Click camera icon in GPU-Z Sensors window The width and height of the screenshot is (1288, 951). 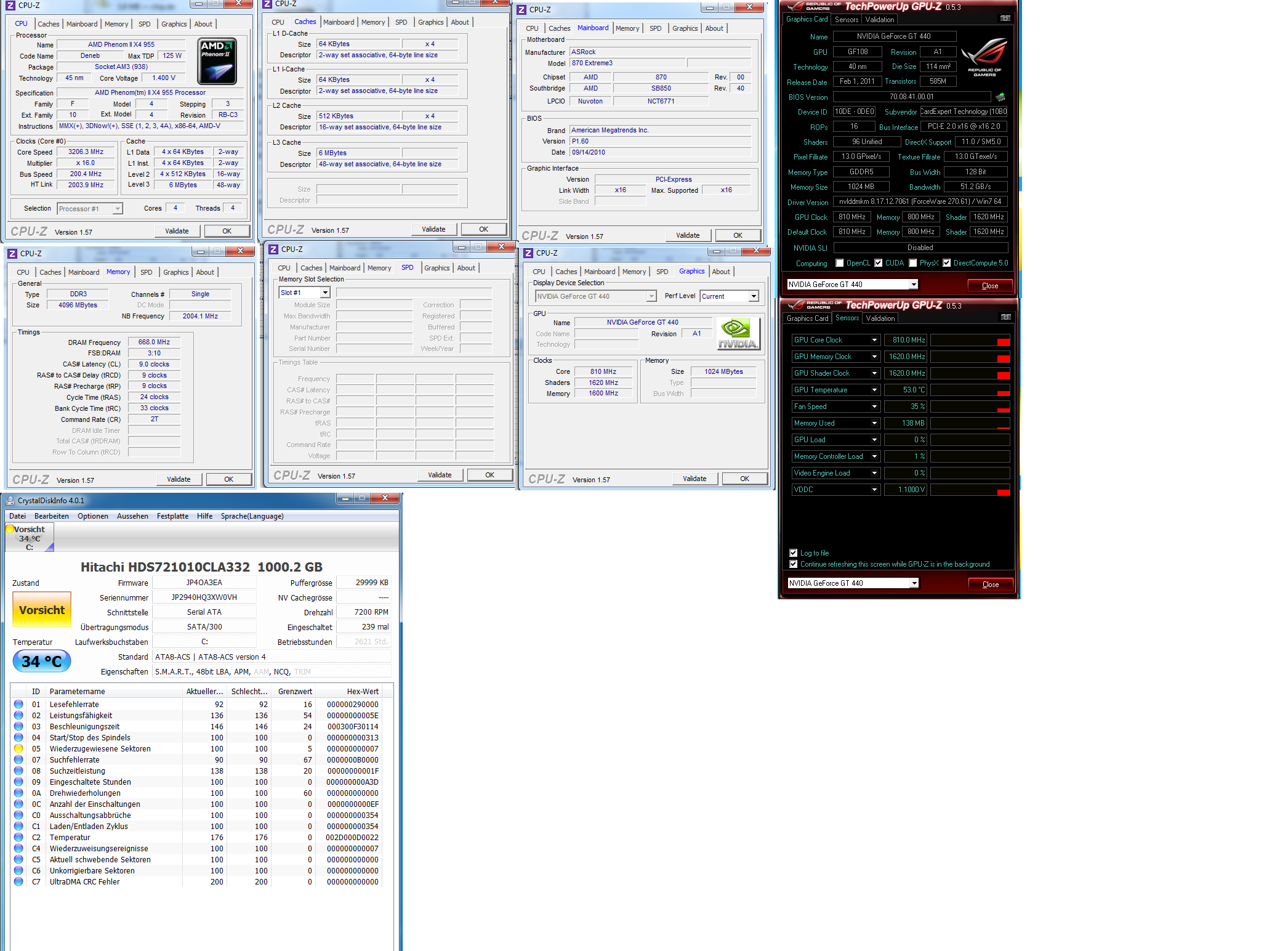(1005, 317)
